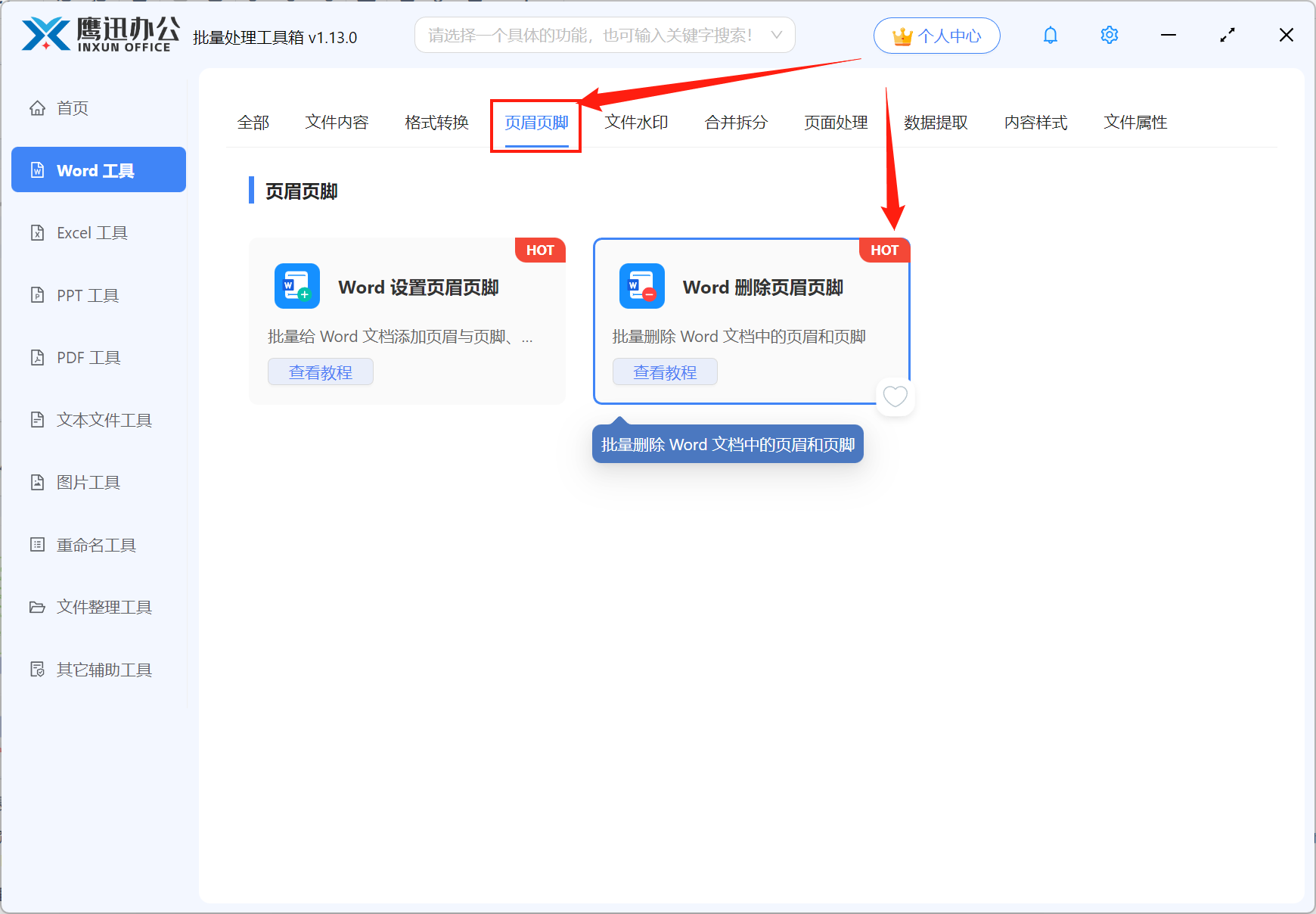This screenshot has height=914, width=1316.
Task: Click the 鹰迅办公 logo
Action: 98,33
